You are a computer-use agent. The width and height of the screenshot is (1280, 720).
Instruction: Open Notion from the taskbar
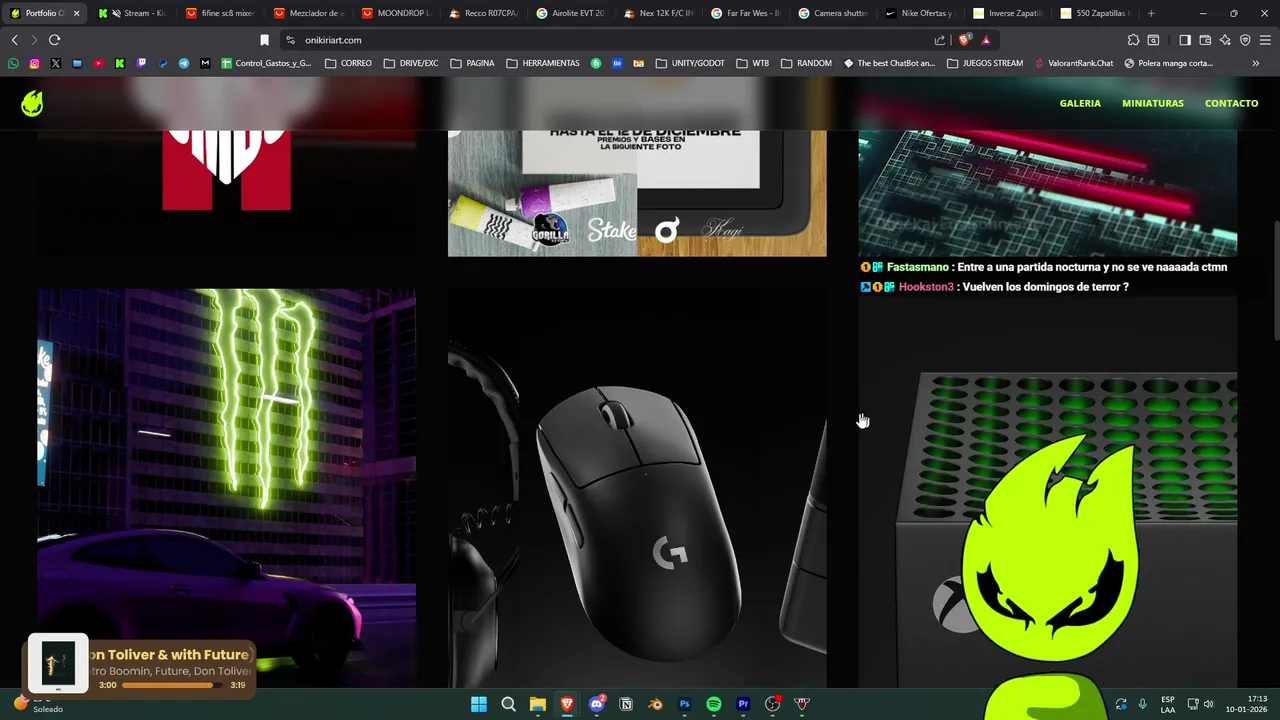(x=626, y=704)
